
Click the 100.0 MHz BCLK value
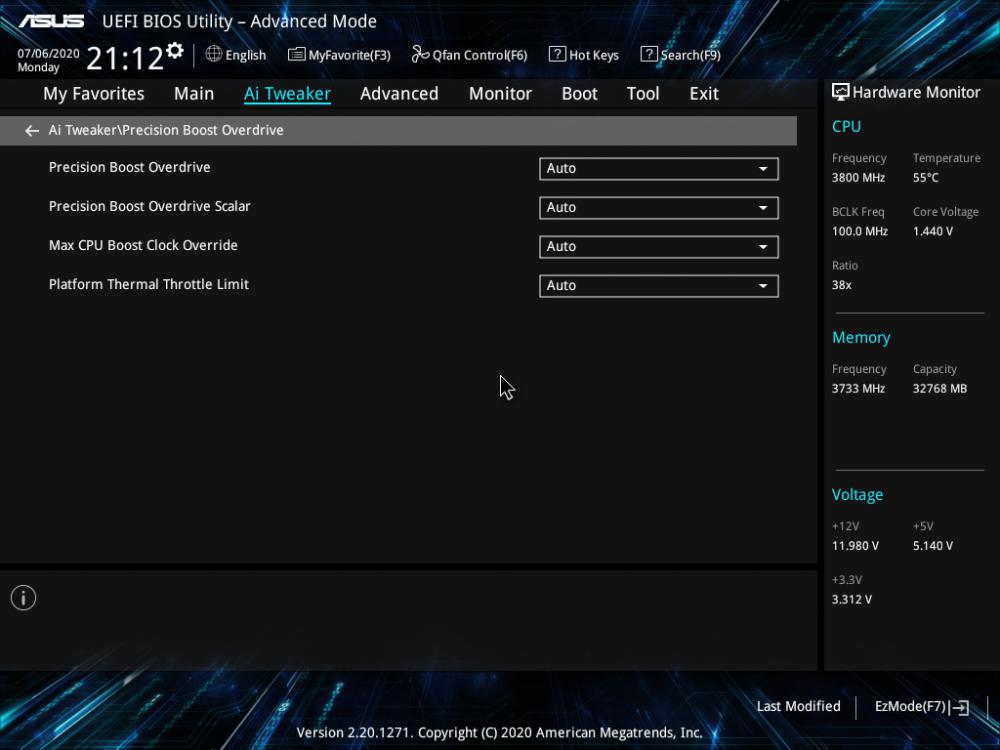click(x=860, y=232)
